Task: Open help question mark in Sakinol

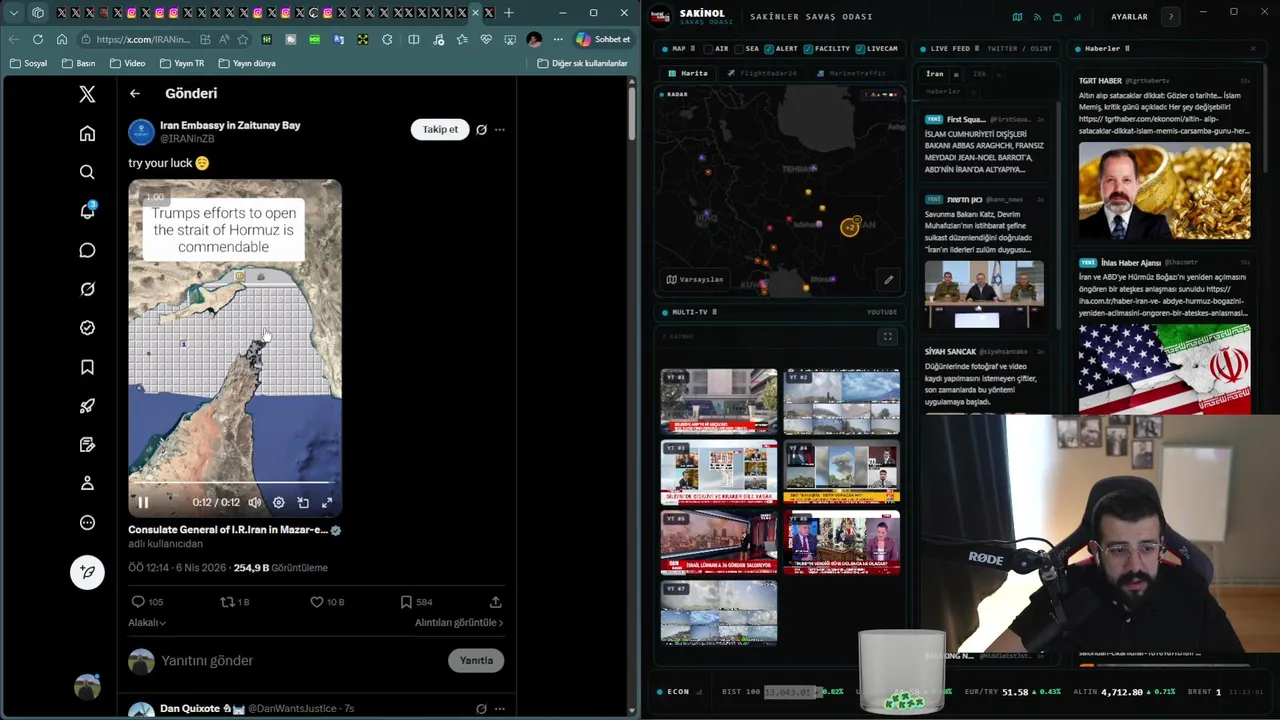Action: tap(1171, 17)
